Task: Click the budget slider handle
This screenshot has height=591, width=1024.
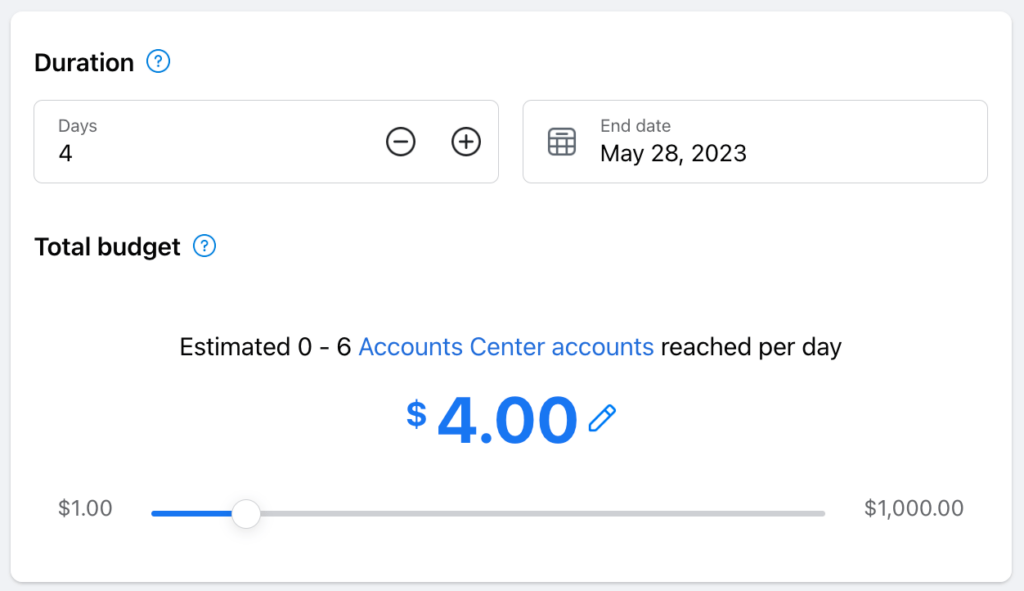Action: [246, 514]
